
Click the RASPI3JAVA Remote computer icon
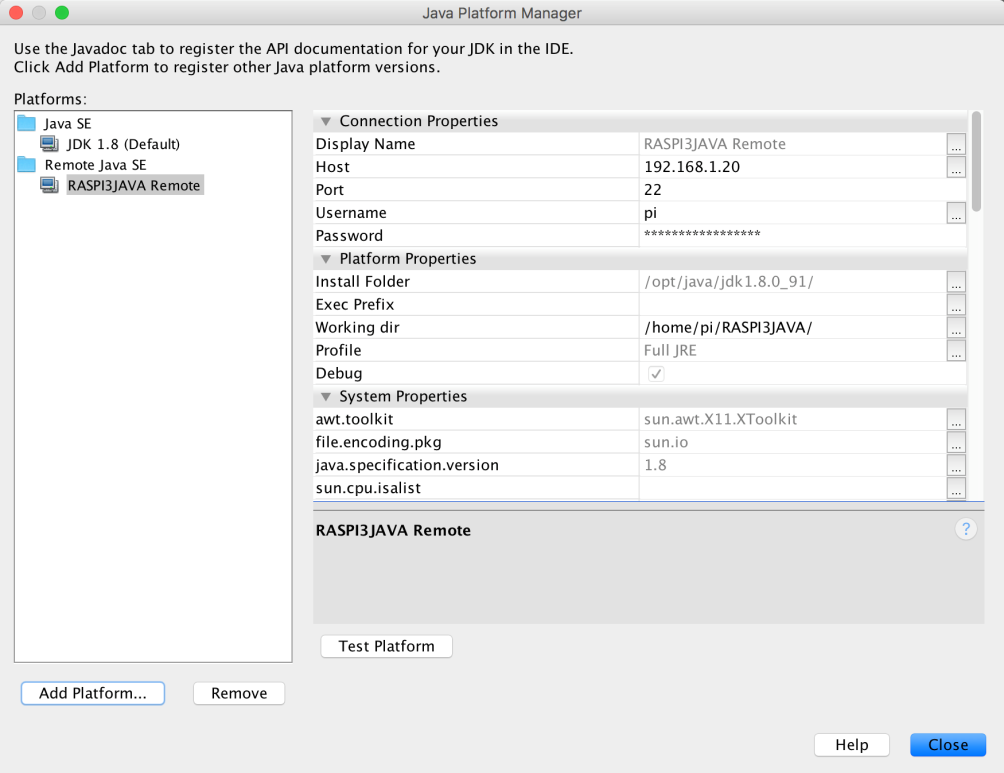coord(49,185)
